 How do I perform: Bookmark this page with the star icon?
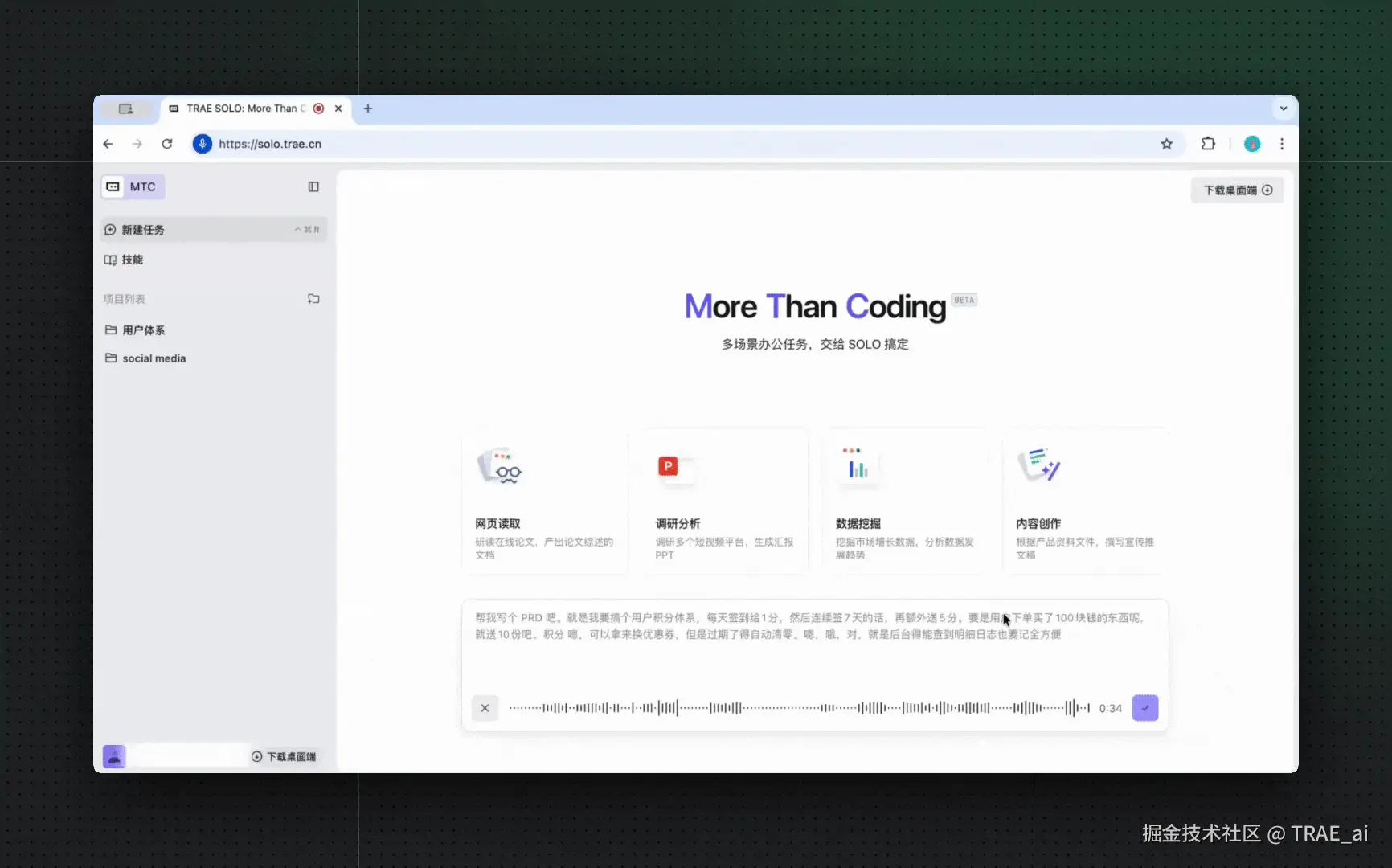click(x=1167, y=144)
